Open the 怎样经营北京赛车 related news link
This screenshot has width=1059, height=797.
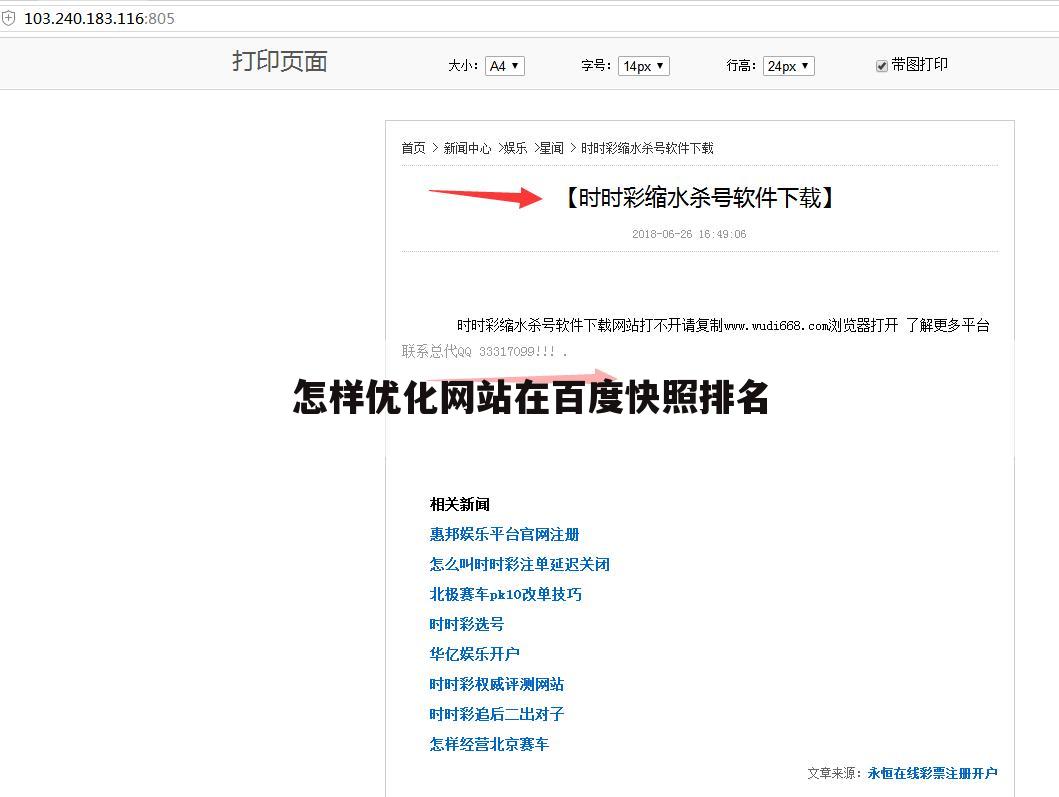click(488, 744)
